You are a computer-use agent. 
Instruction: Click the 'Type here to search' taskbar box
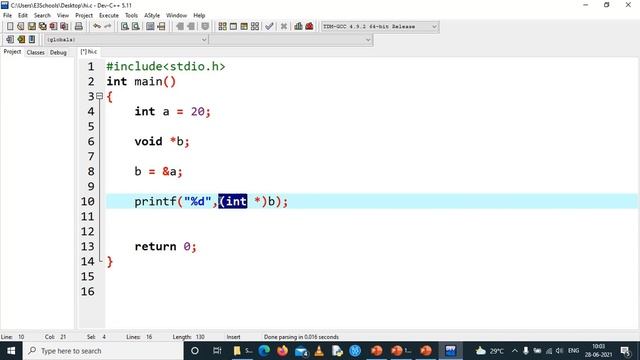[x=103, y=351]
